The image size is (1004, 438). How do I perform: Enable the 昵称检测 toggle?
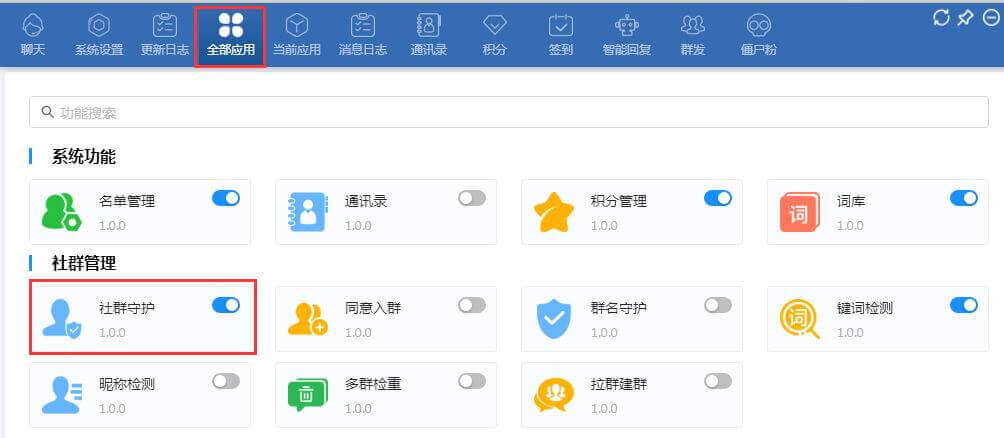[x=226, y=380]
